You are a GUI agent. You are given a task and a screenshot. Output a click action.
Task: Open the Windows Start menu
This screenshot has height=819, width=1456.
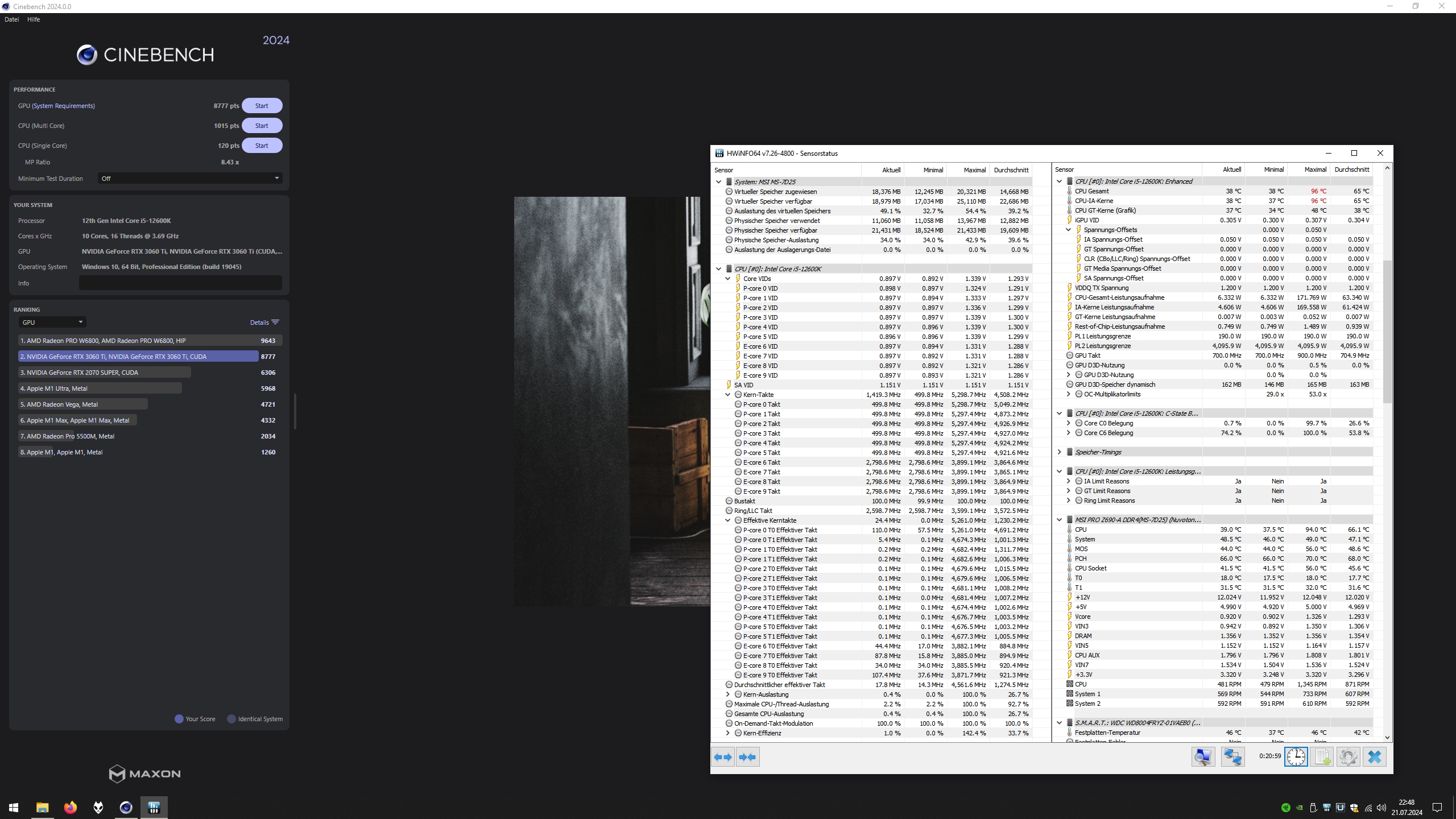(14, 807)
